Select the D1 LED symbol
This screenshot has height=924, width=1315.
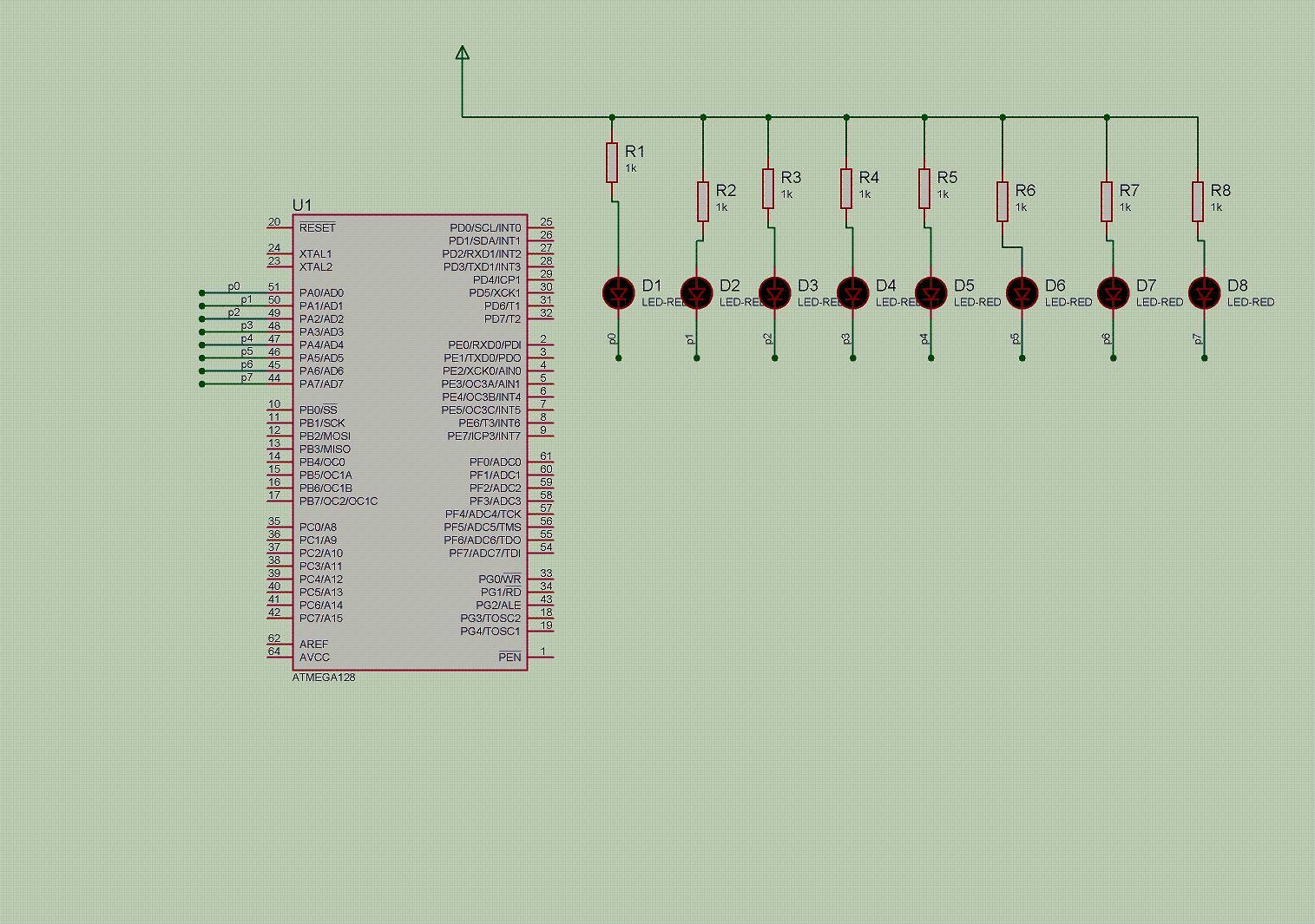point(618,294)
